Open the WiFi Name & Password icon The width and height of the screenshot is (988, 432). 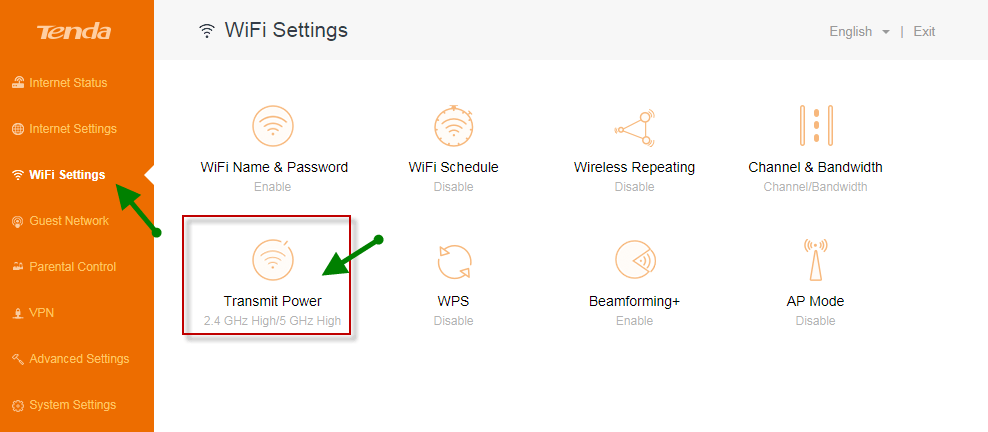(x=273, y=126)
